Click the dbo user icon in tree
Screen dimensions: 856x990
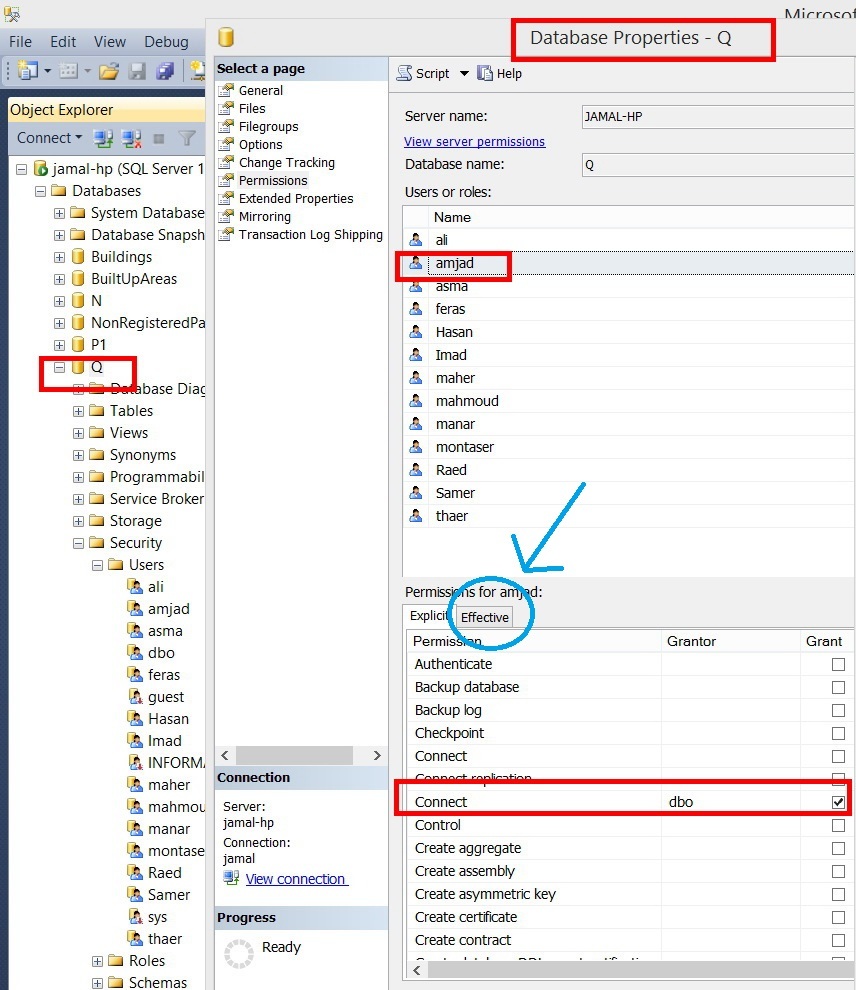[135, 653]
